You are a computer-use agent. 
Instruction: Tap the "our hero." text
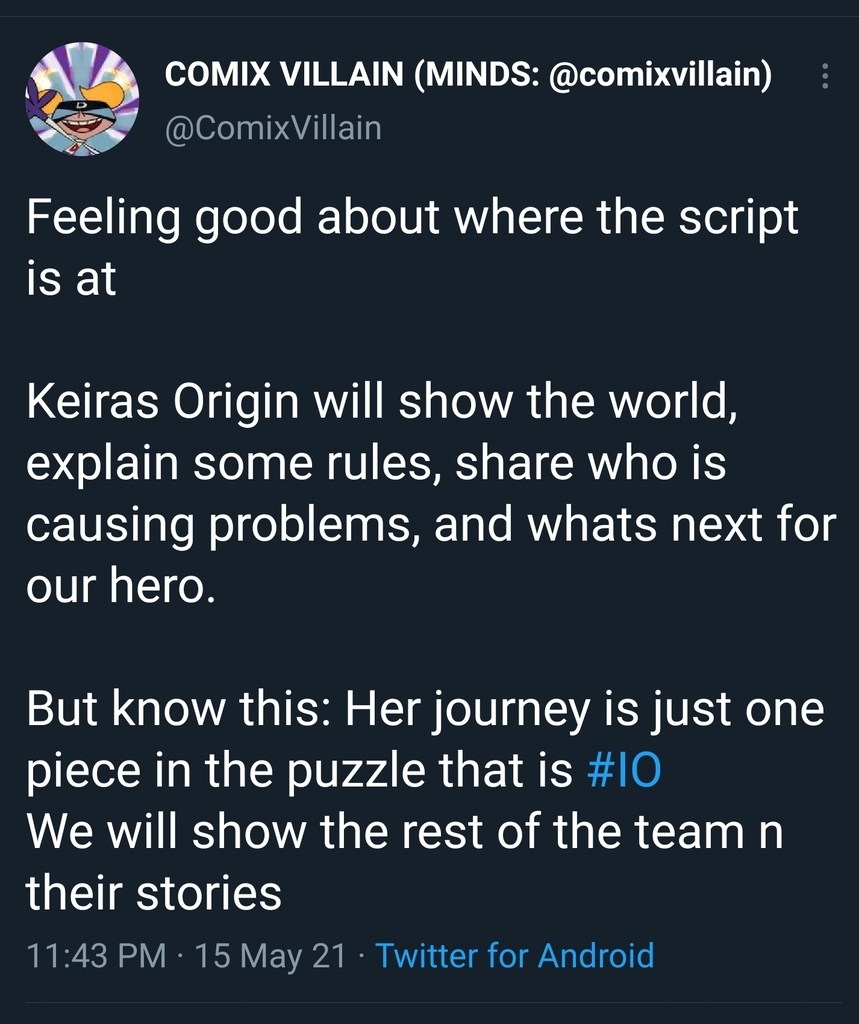pos(120,587)
